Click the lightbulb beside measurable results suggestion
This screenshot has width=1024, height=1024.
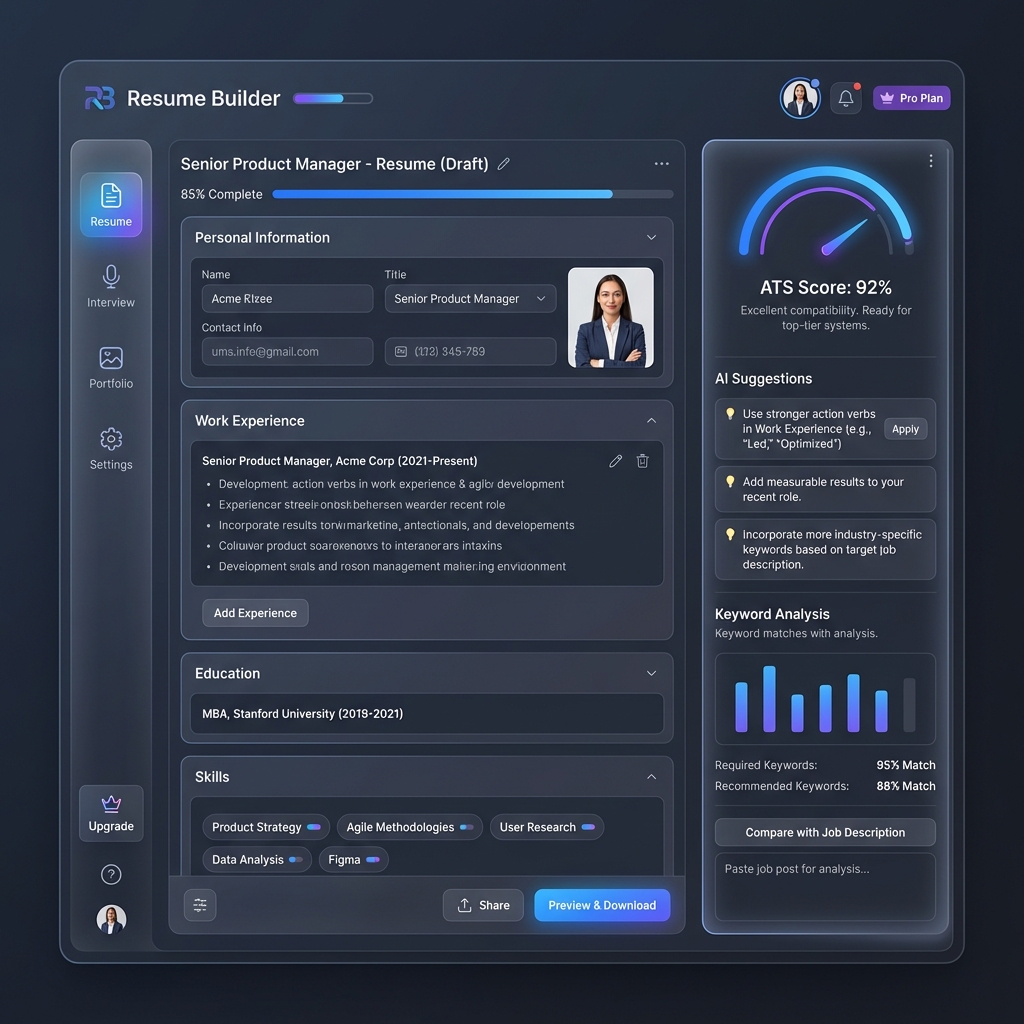coord(730,481)
